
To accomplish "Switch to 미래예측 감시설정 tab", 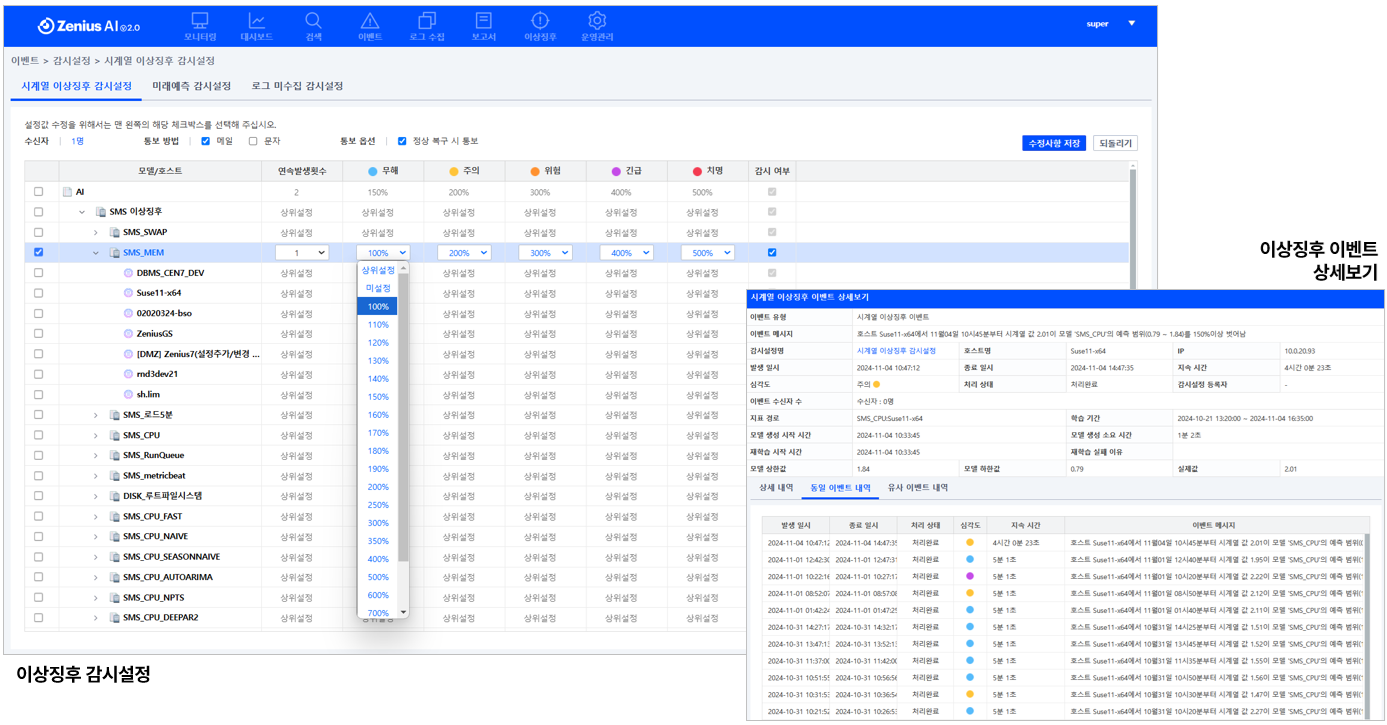I will pos(191,86).
